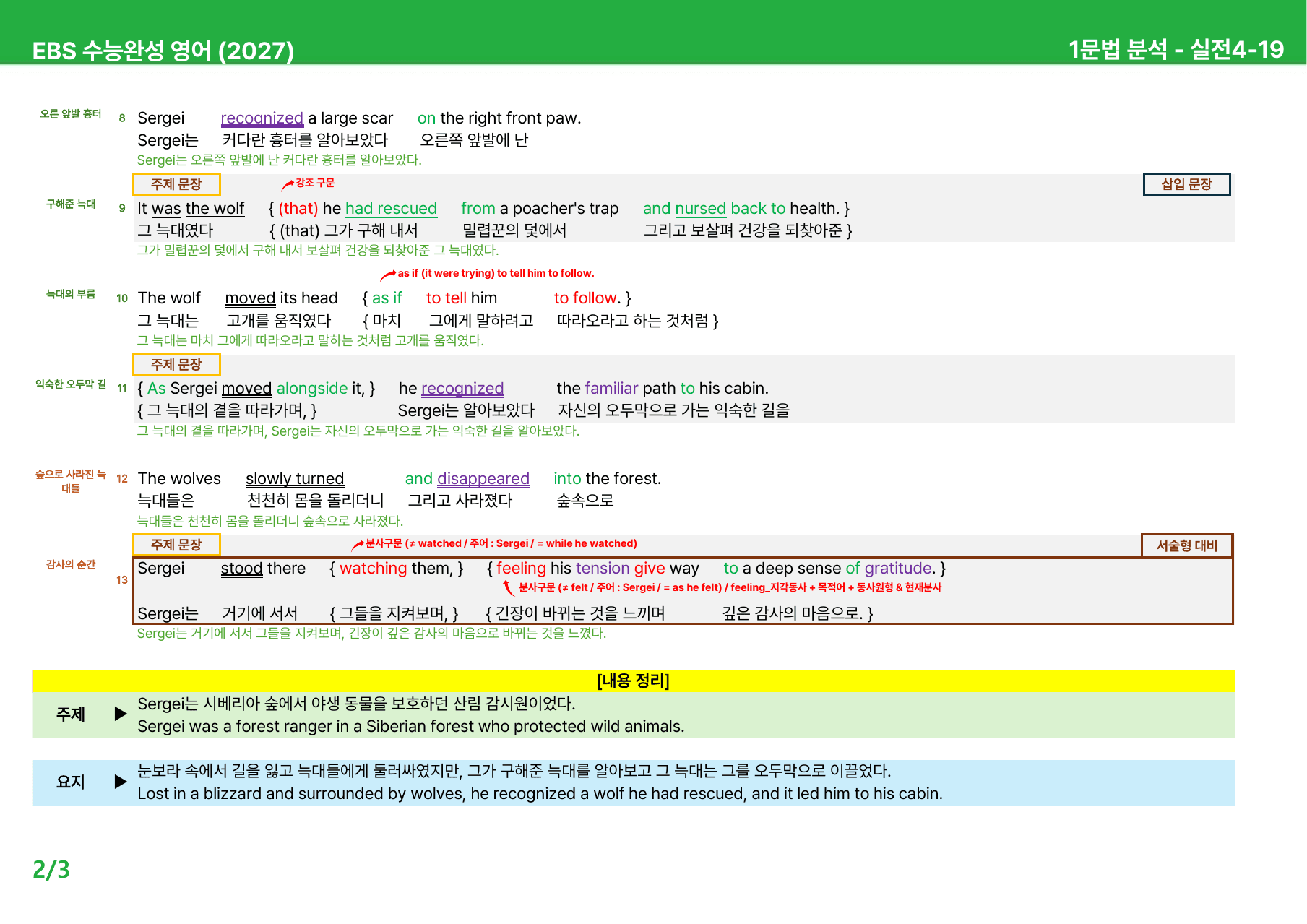The width and height of the screenshot is (1307, 924).
Task: Click the word 'gratitude' in sentence 13
Action: point(898,568)
